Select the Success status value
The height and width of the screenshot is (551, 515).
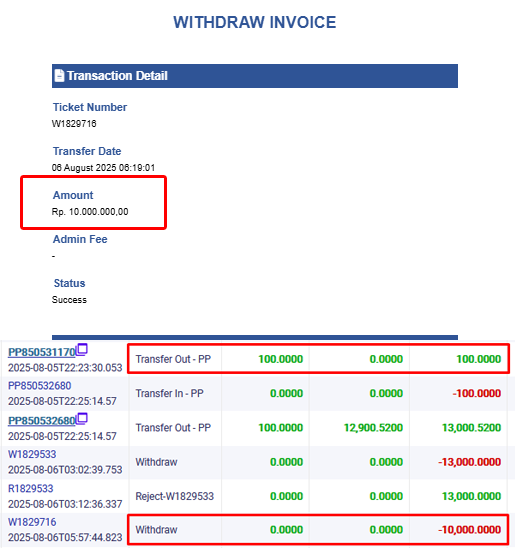[x=69, y=300]
